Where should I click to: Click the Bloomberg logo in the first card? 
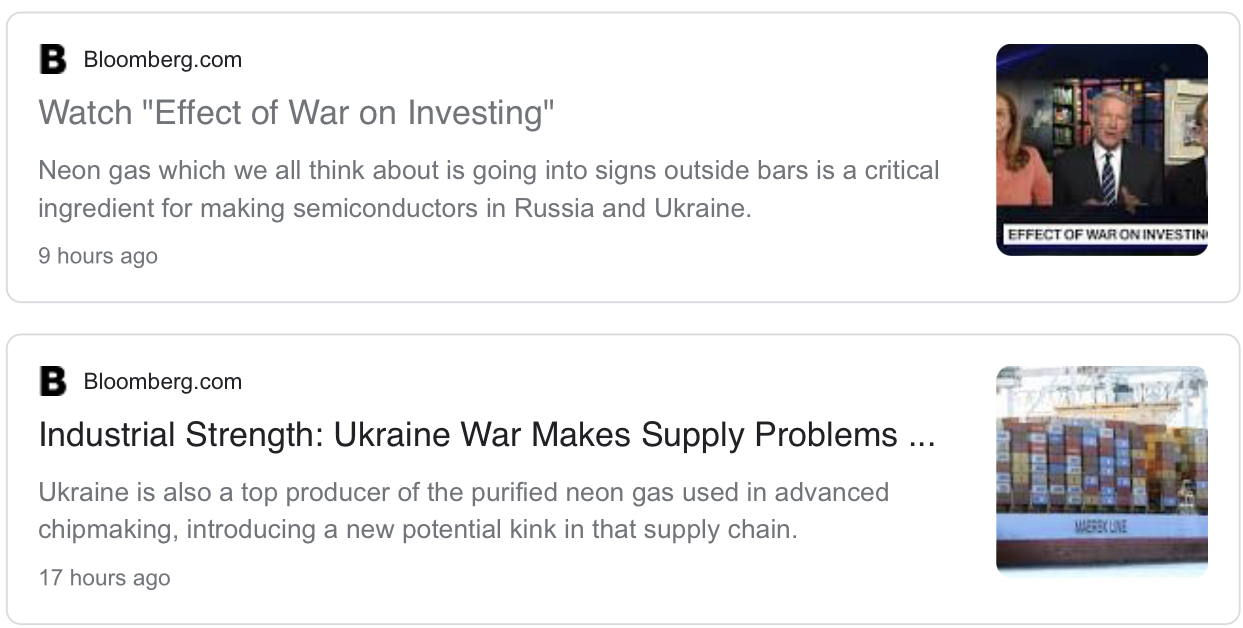(x=52, y=60)
